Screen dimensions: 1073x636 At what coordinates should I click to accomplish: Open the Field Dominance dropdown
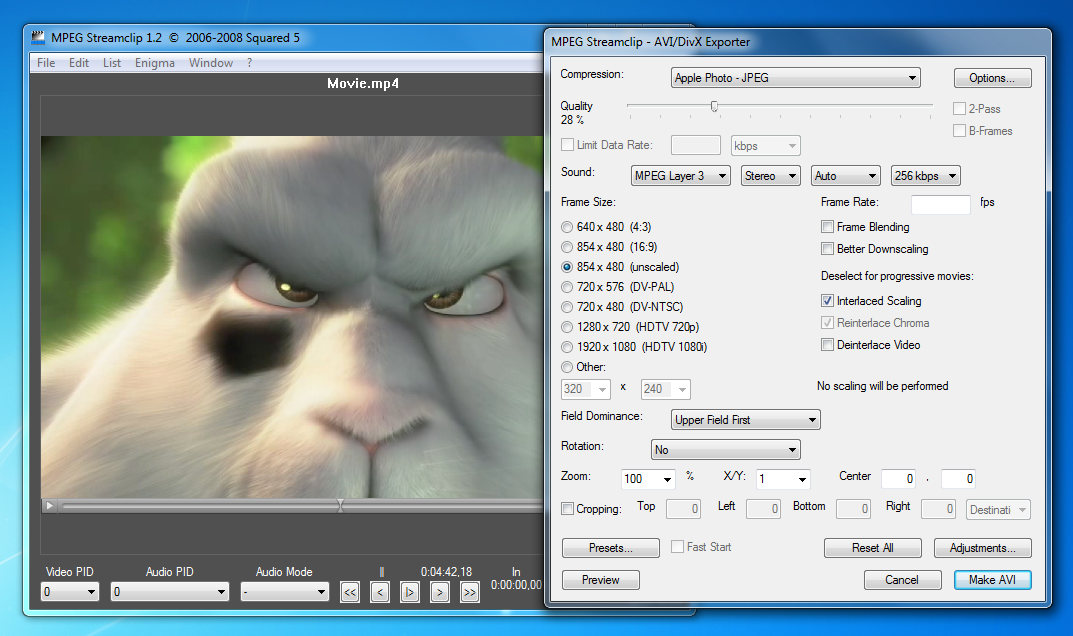coord(744,419)
